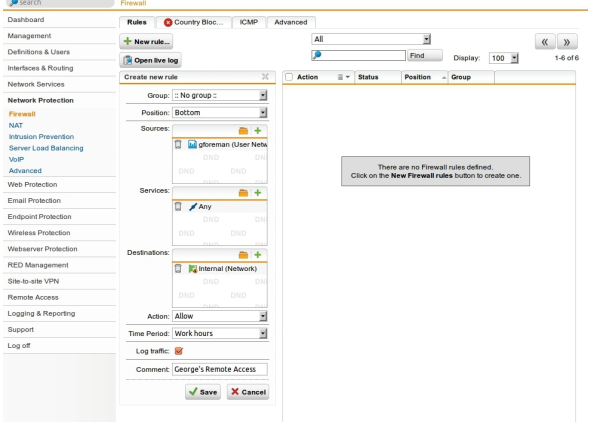596x429 pixels.
Task: Open the Advanced tab
Action: coord(291,22)
